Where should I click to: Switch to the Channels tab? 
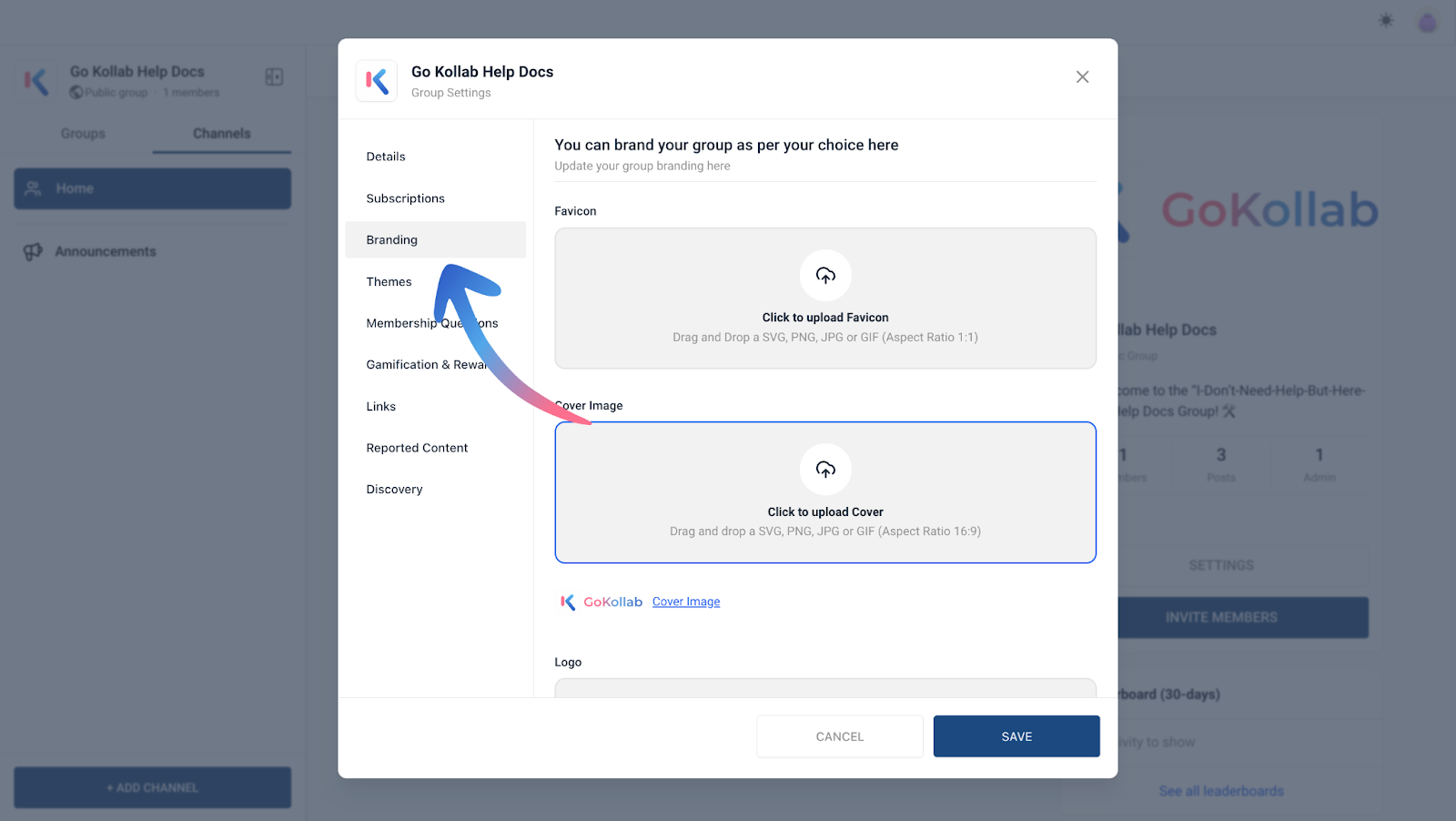222,134
